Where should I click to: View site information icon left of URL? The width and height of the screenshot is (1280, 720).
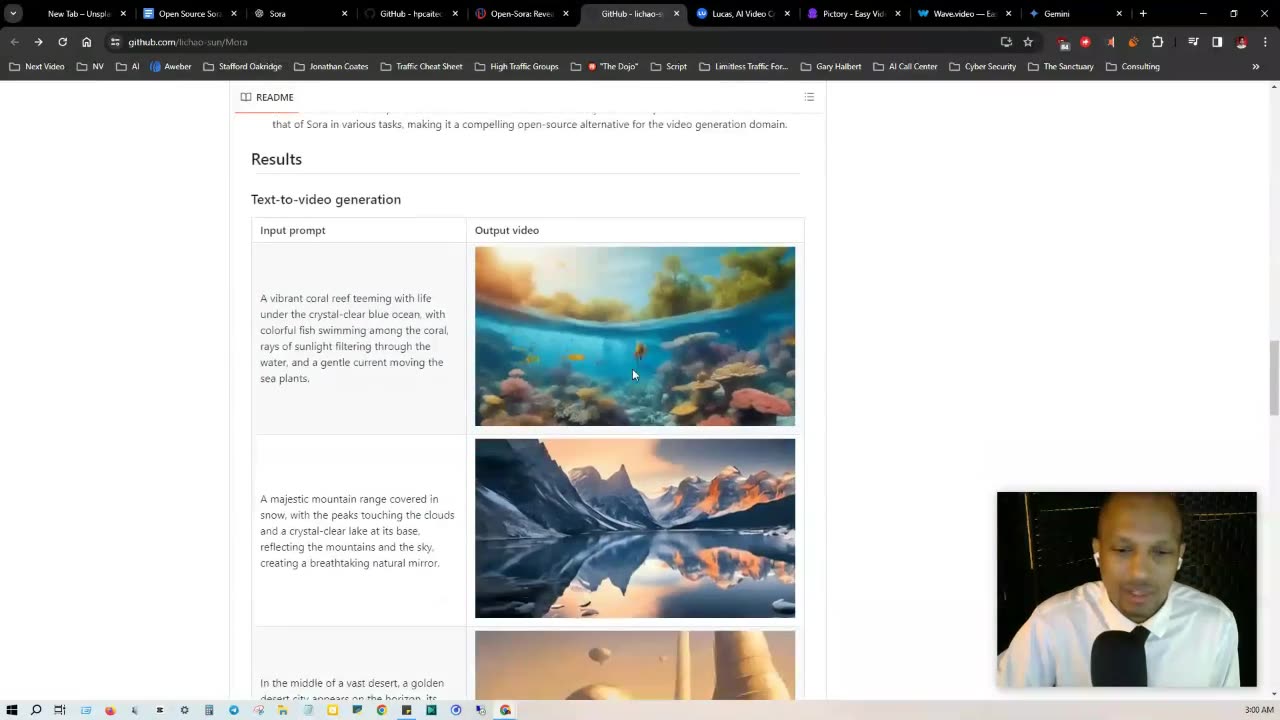[116, 42]
